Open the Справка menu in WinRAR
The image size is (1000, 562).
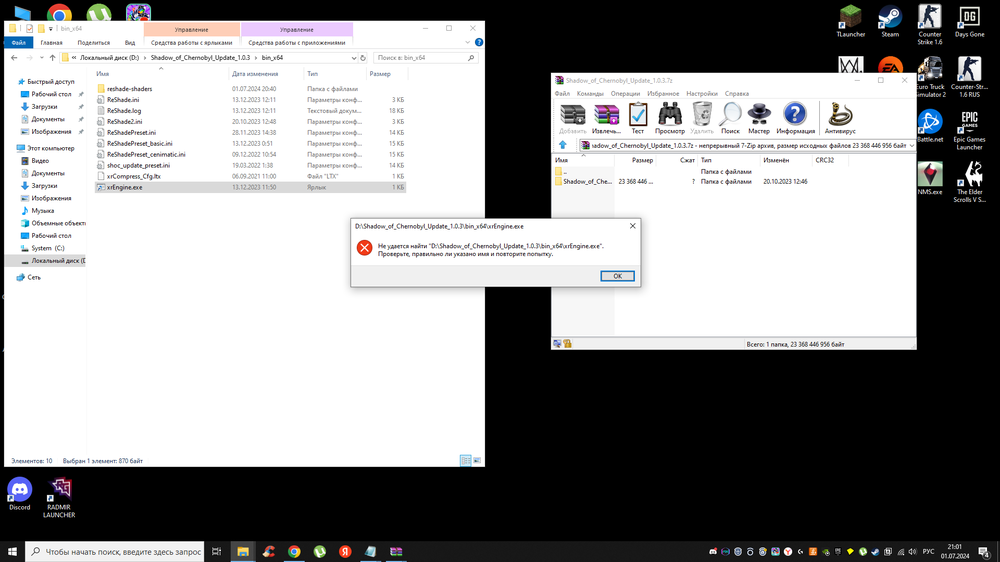coord(737,94)
